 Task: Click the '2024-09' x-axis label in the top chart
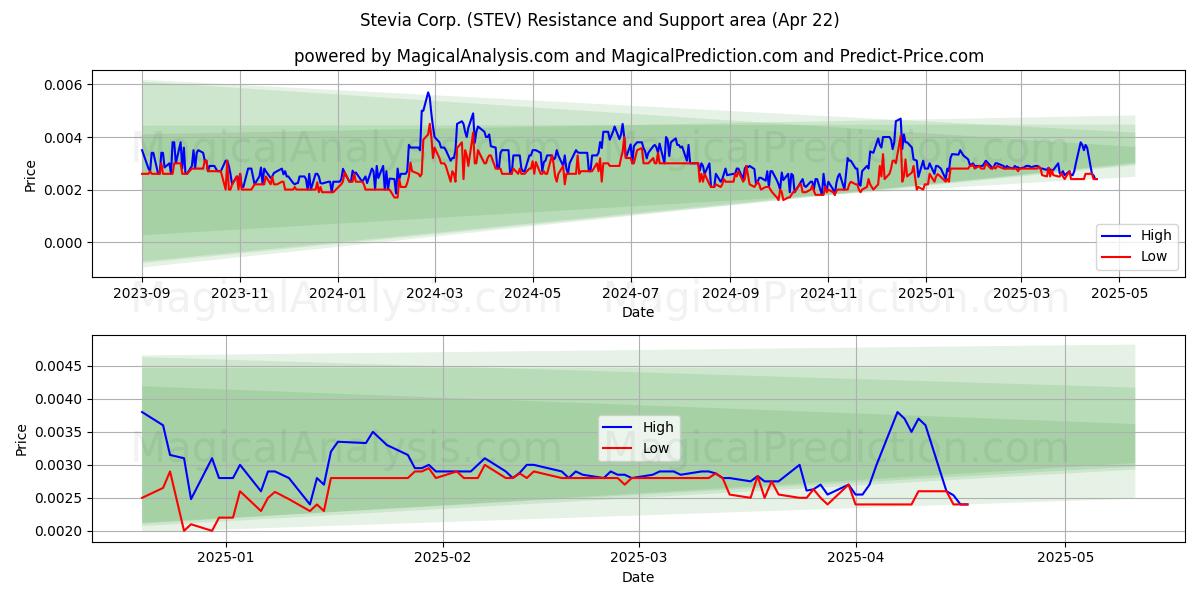point(729,294)
